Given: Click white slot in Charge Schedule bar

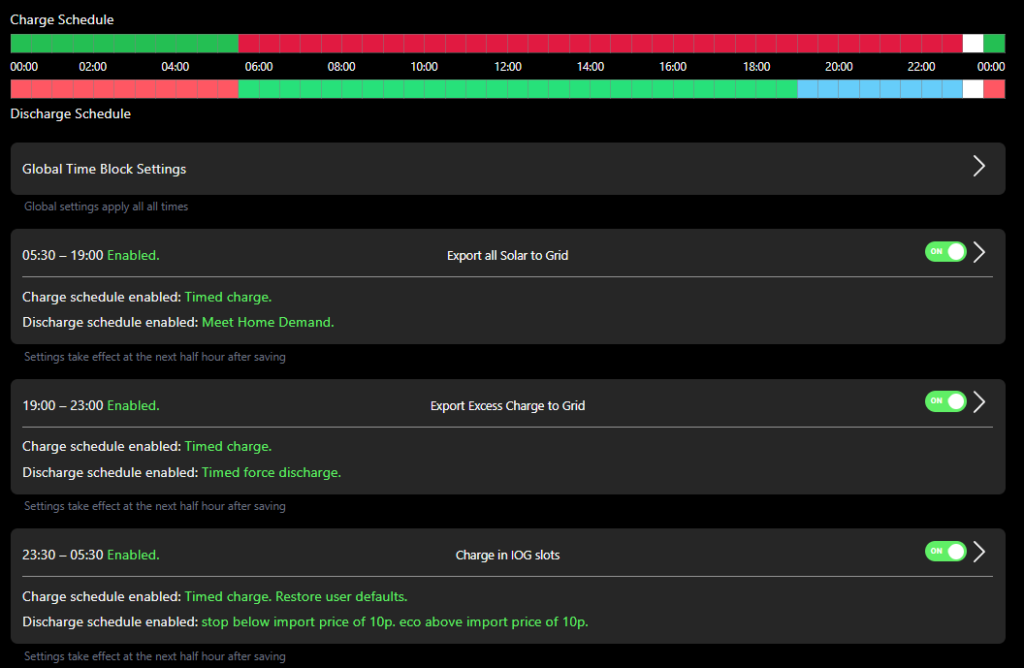Looking at the screenshot, I should pyautogui.click(x=972, y=43).
